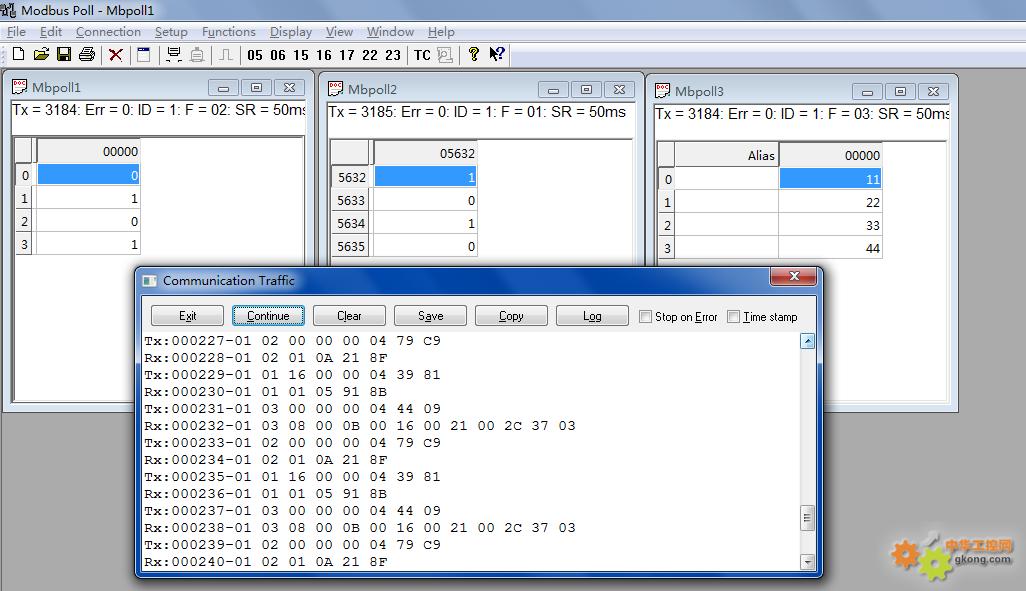Click function 15 toolbar button
The image size is (1026, 591).
point(301,55)
